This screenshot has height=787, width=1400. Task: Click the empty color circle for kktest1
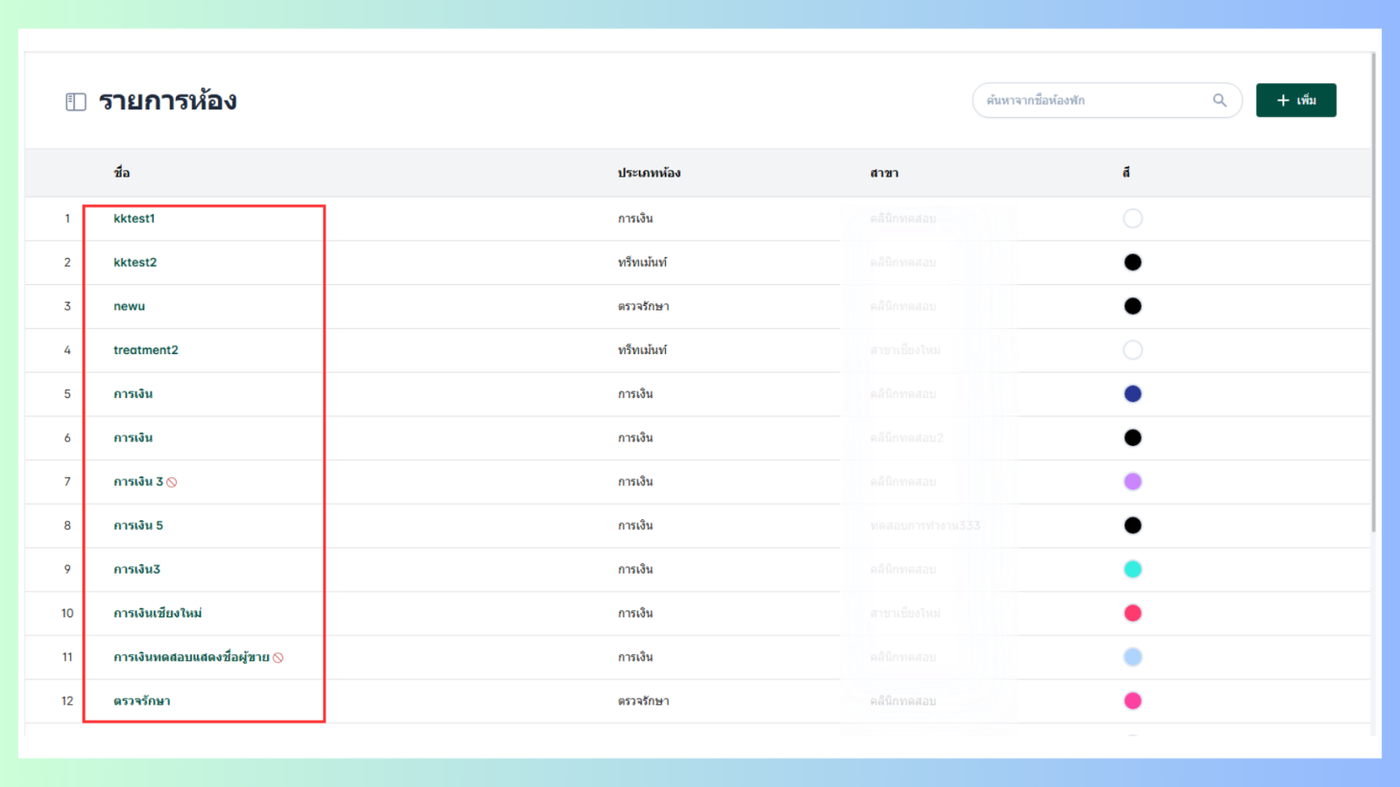coord(1132,218)
